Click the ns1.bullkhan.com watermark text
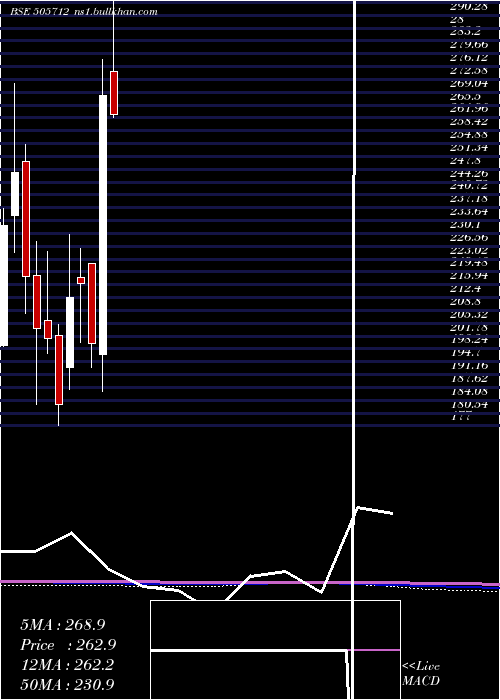 [117, 12]
